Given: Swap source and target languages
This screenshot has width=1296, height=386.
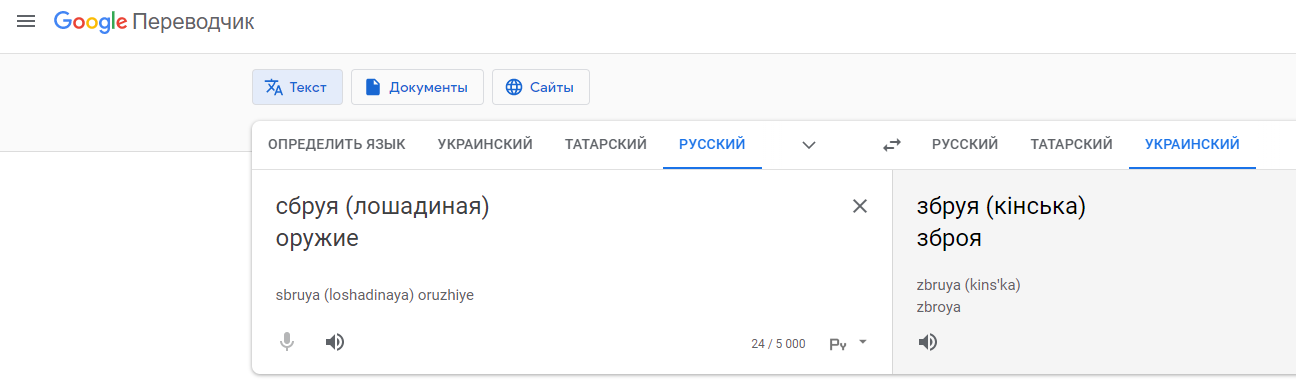Looking at the screenshot, I should 892,145.
